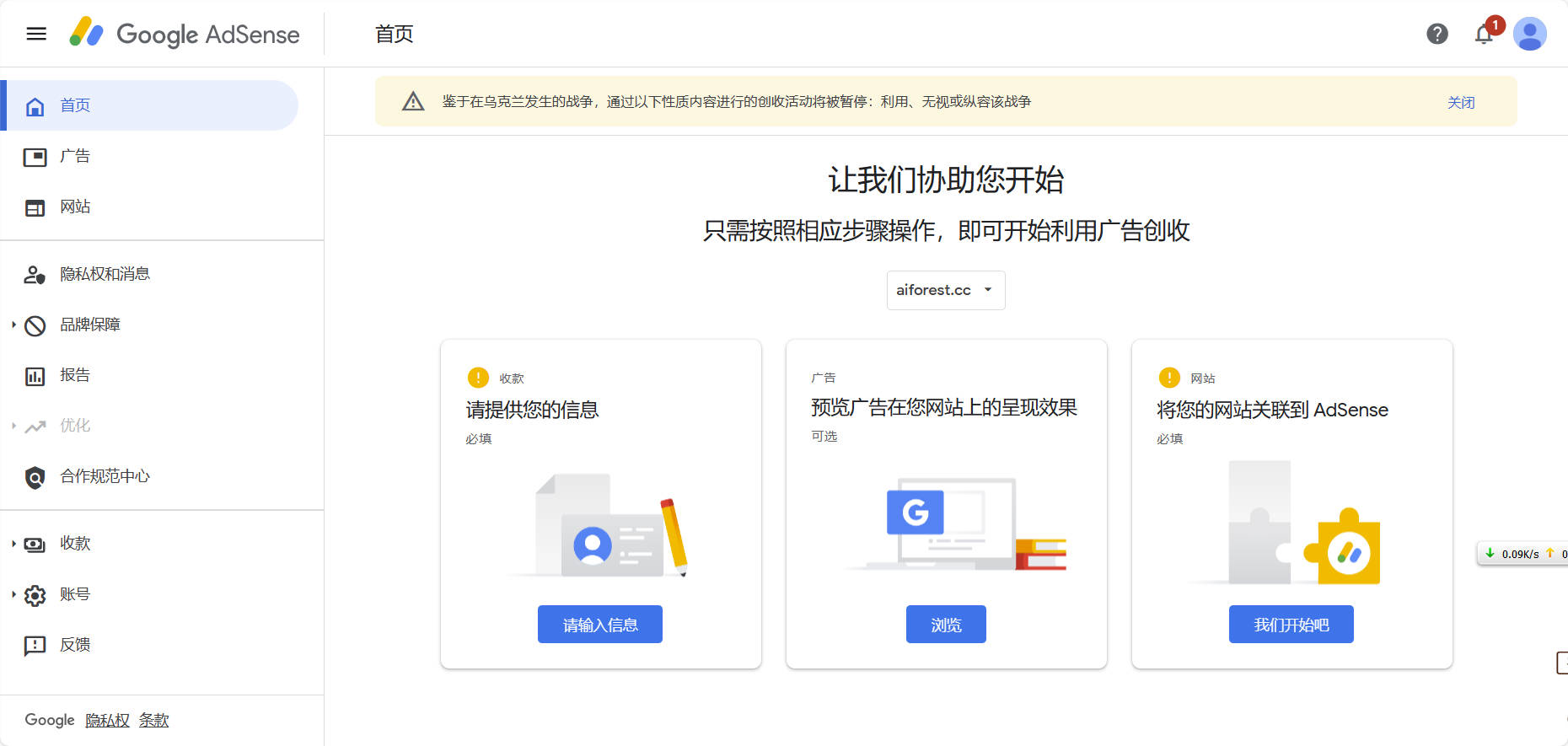Open the aiforest.cc site dropdown
The width and height of the screenshot is (1568, 746).
point(946,290)
